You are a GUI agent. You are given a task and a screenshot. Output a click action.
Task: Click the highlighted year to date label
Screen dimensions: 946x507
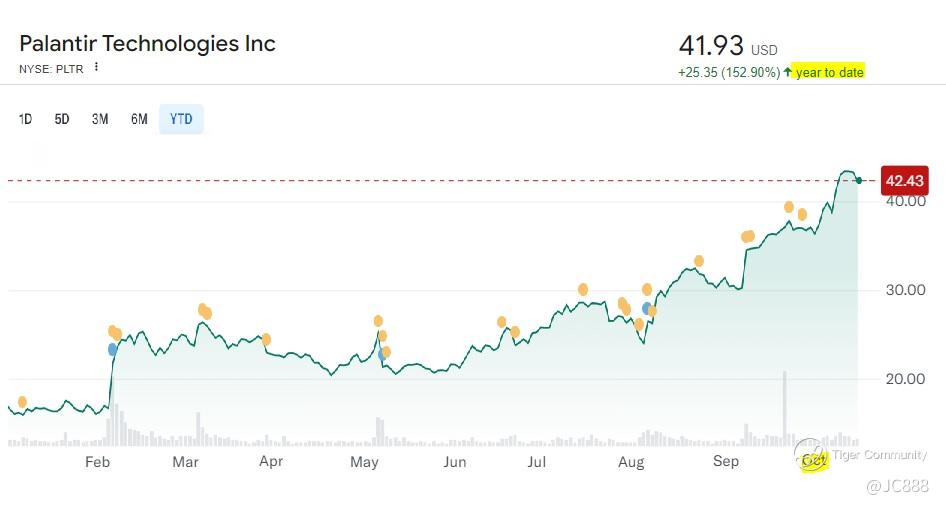tap(829, 72)
